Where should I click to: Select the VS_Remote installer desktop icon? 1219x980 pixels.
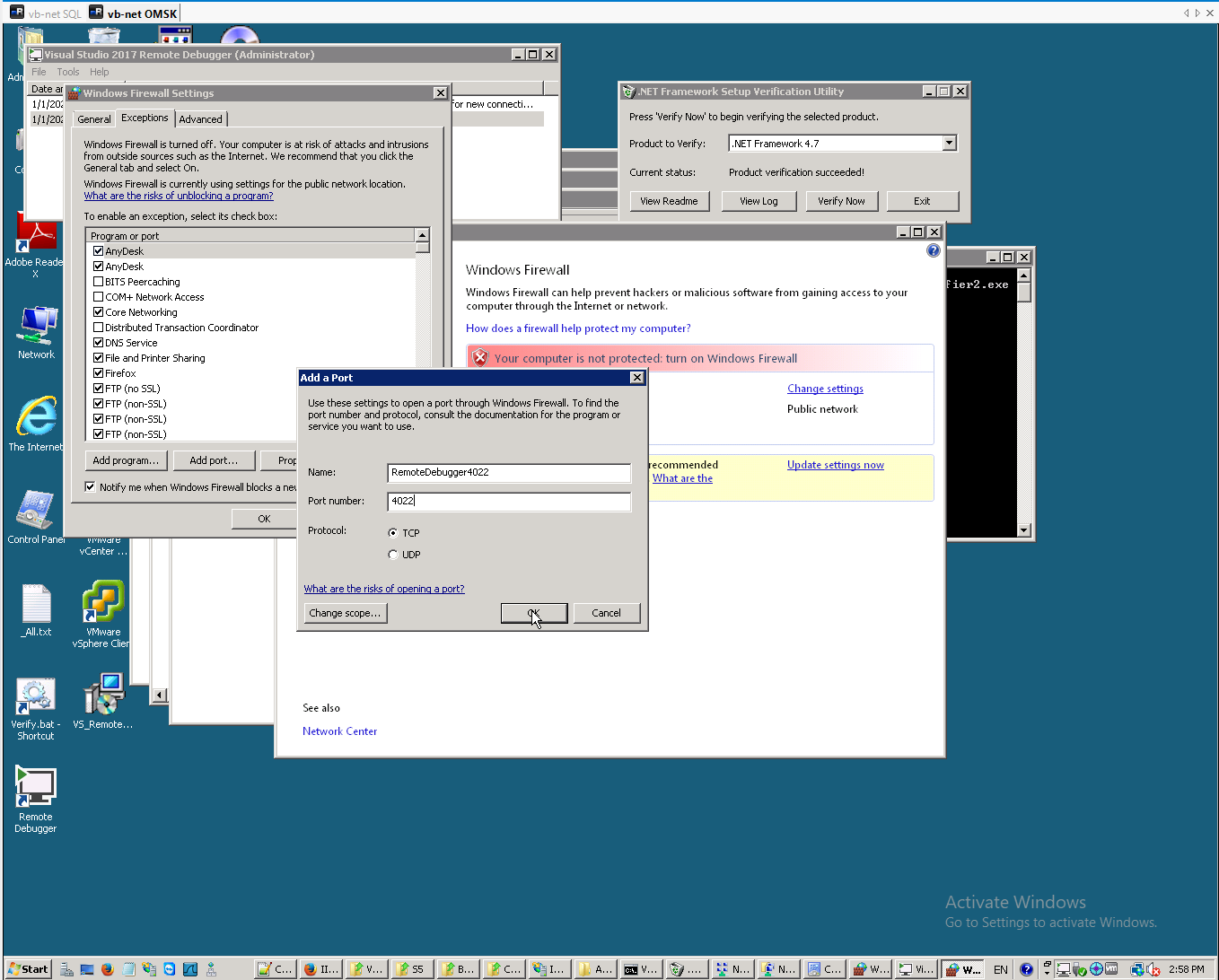tap(103, 703)
